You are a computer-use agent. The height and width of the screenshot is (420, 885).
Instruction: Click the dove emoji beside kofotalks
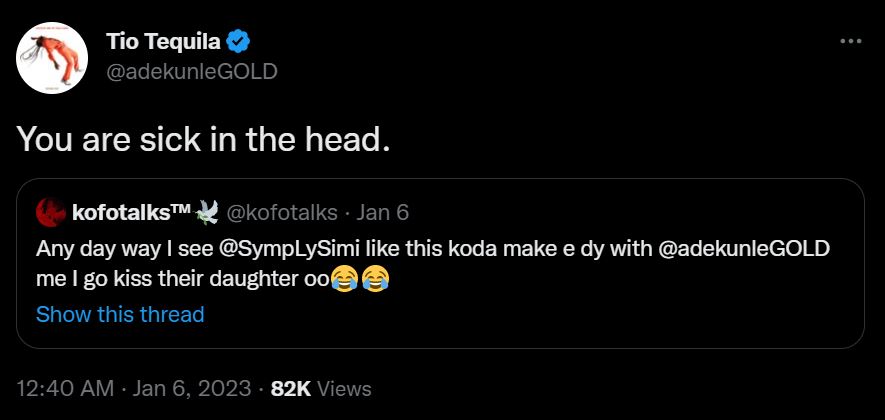(209, 212)
